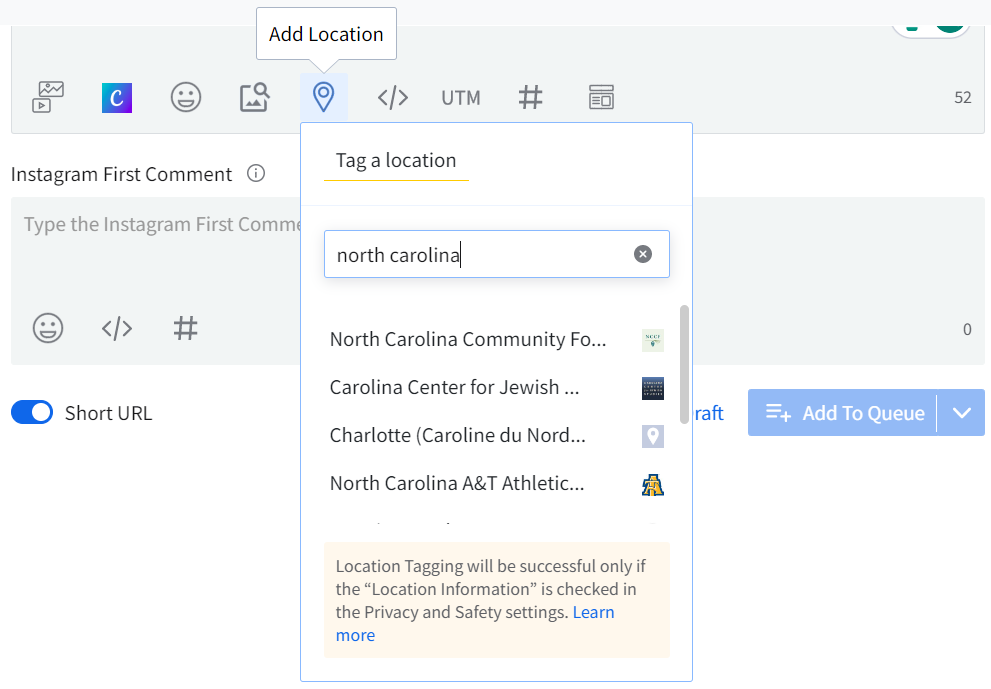This screenshot has width=991, height=689.
Task: Expand Add To Queue dropdown arrow
Action: tap(962, 413)
